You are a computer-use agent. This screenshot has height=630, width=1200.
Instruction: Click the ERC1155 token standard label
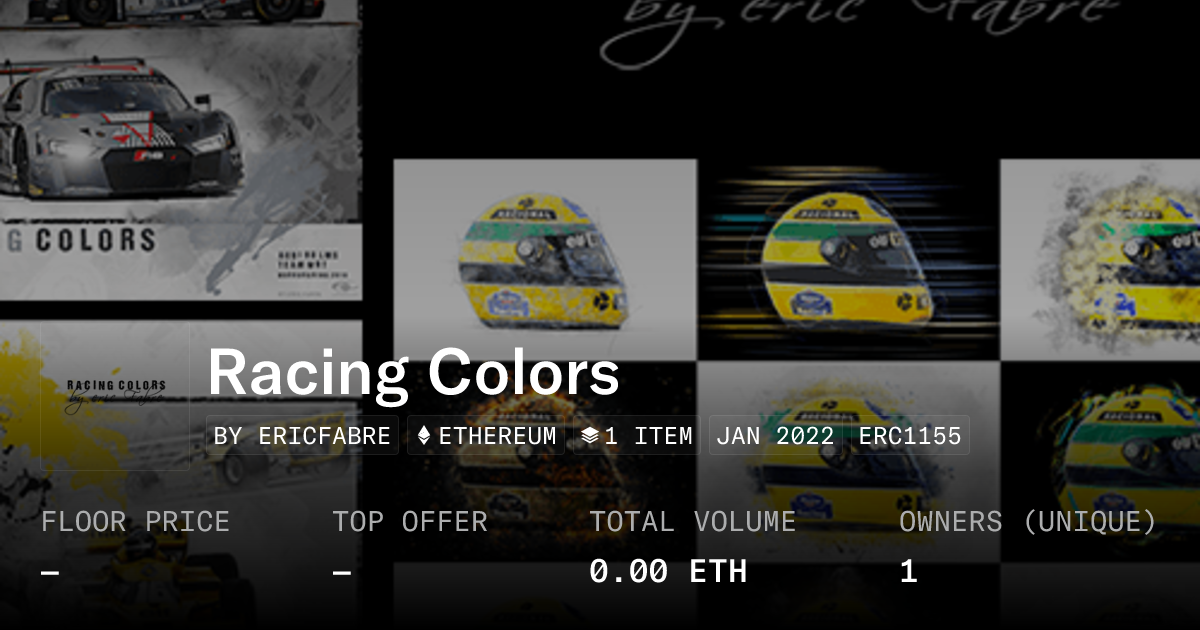pos(910,436)
